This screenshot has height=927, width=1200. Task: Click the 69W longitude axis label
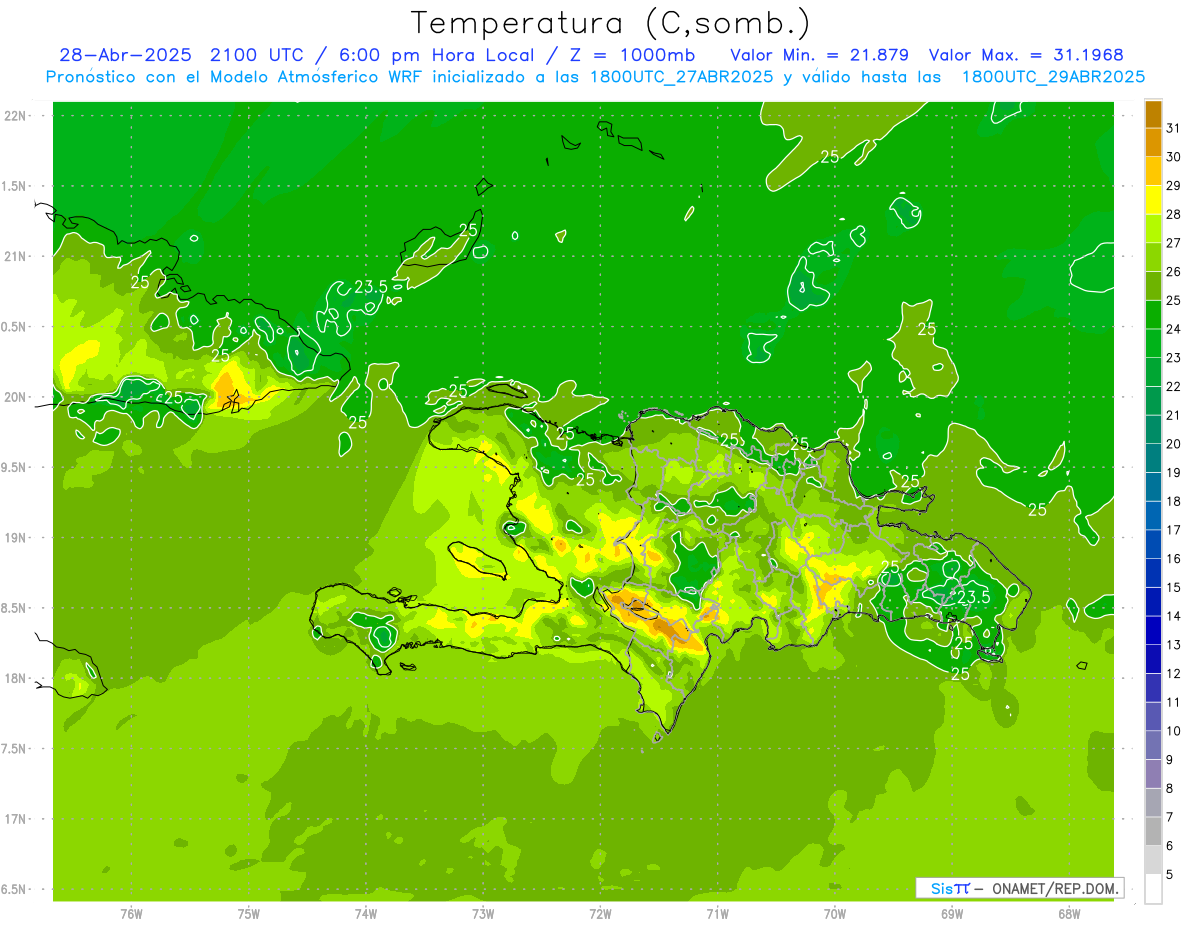[952, 913]
